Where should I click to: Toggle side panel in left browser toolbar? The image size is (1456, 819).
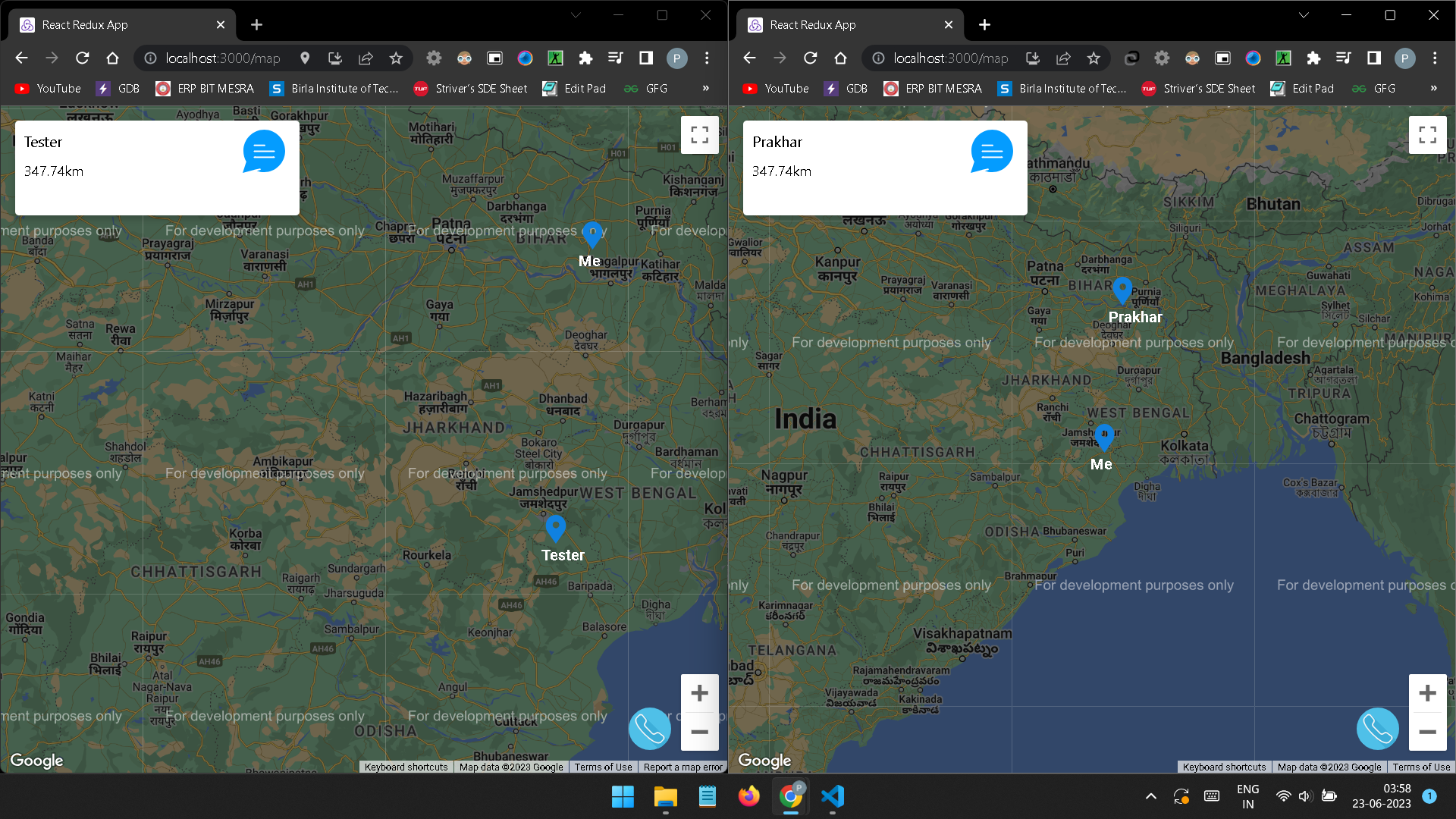coord(646,58)
